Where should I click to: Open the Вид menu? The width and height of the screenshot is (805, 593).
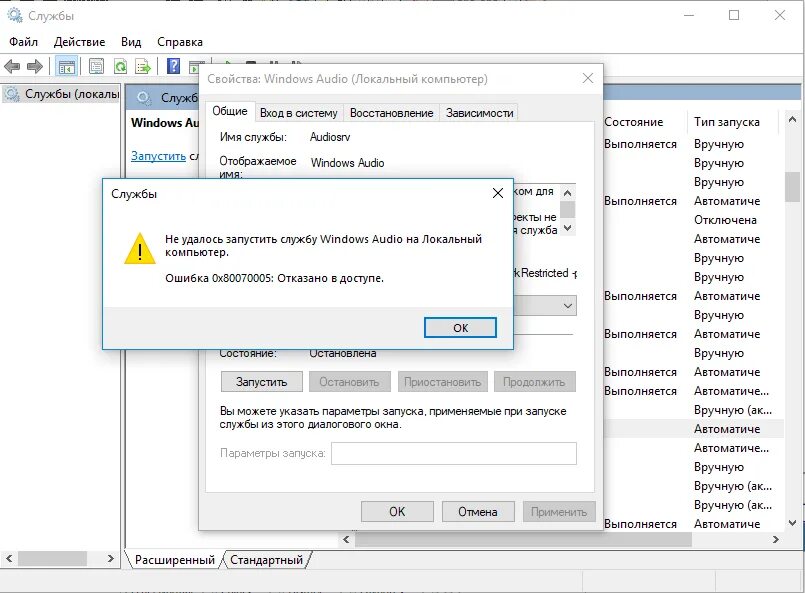[131, 42]
